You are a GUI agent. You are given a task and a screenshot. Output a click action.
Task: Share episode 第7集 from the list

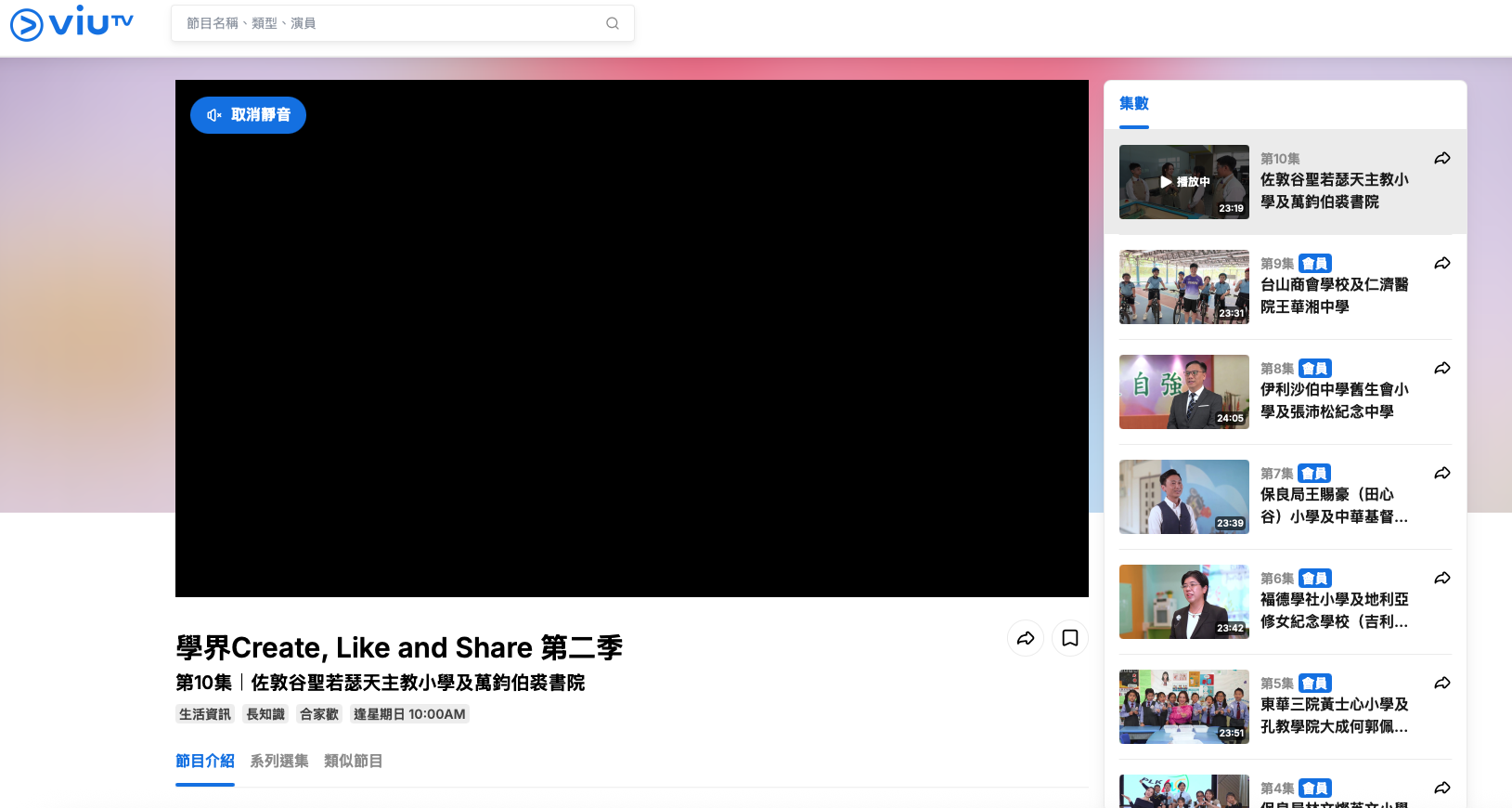[x=1442, y=474]
